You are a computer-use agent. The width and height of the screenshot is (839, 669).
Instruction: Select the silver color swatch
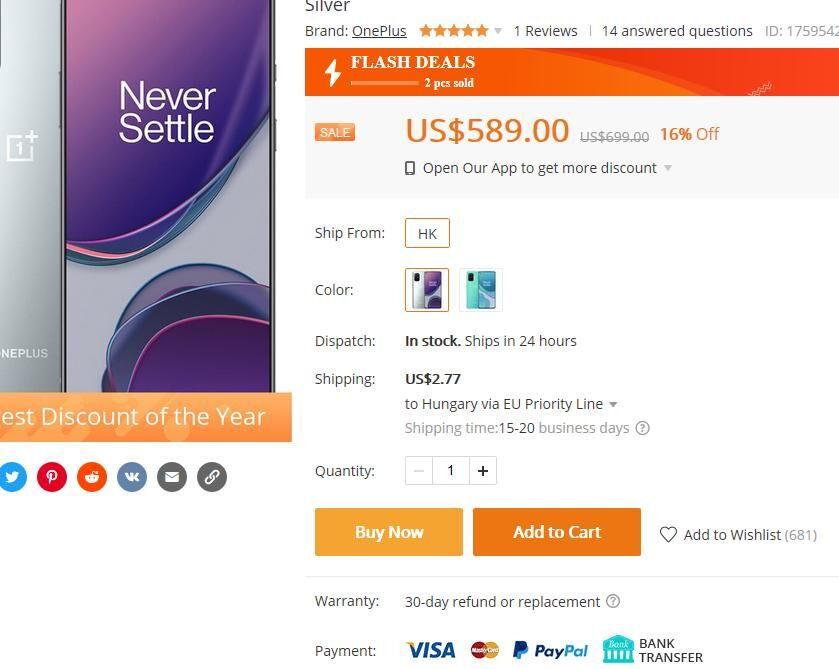[427, 290]
